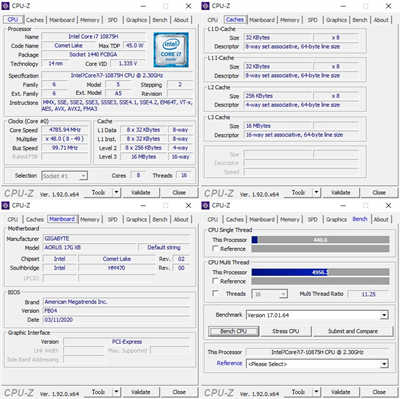Click the Max TDP value 45.0 W

point(135,45)
